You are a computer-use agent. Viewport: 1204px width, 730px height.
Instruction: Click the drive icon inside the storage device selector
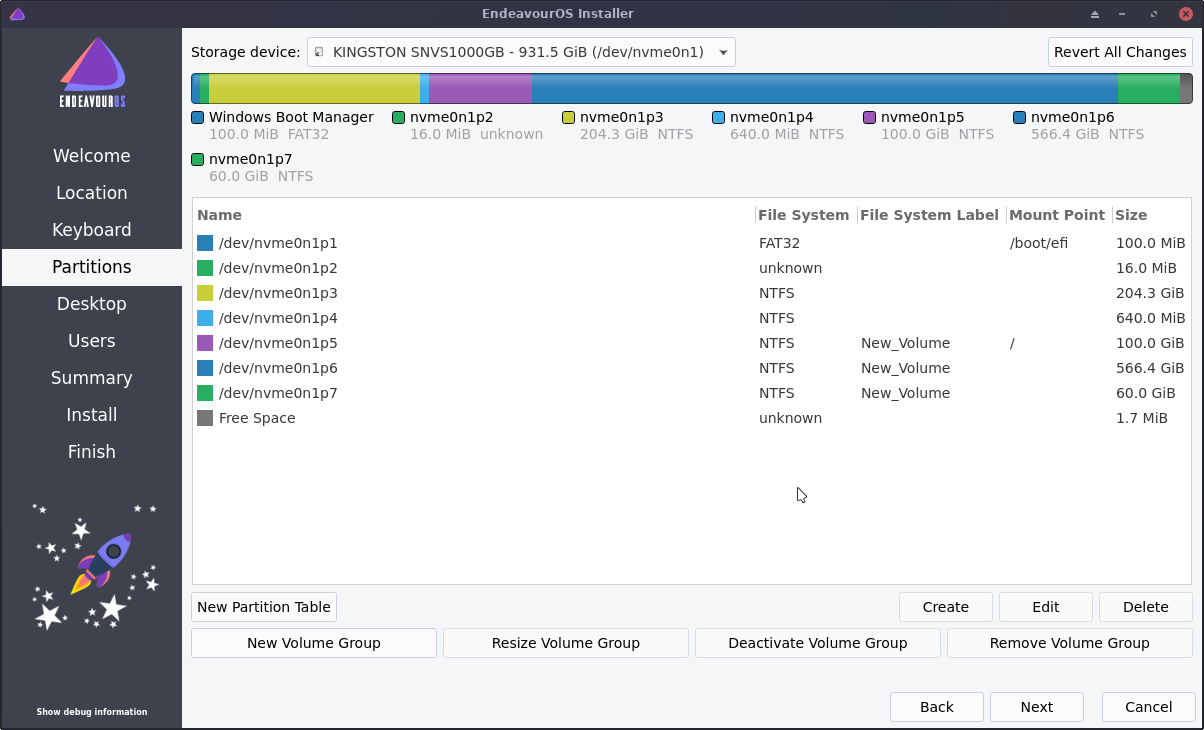click(319, 52)
